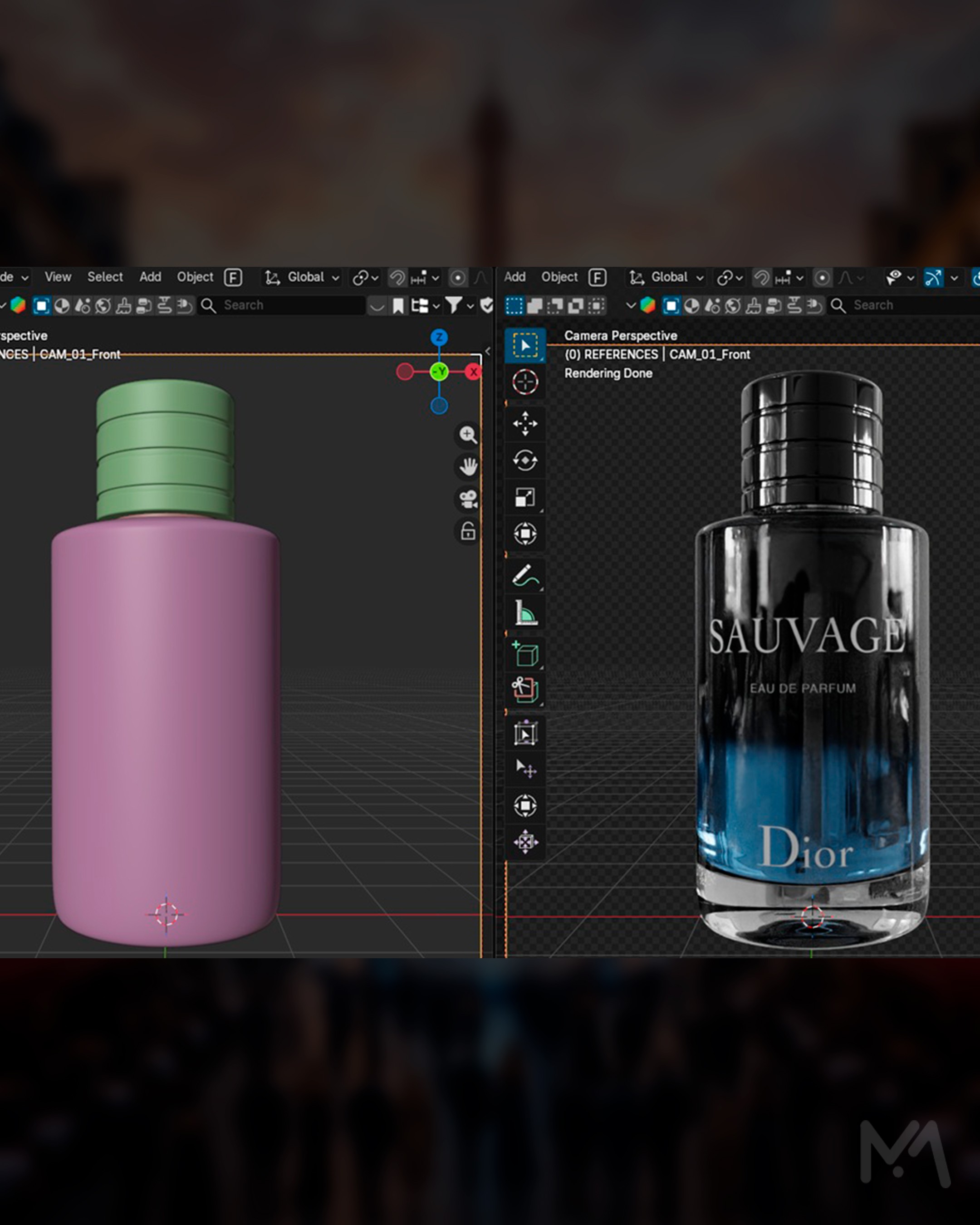
Task: Click the colored hexagon icon in left viewport
Action: point(18,306)
